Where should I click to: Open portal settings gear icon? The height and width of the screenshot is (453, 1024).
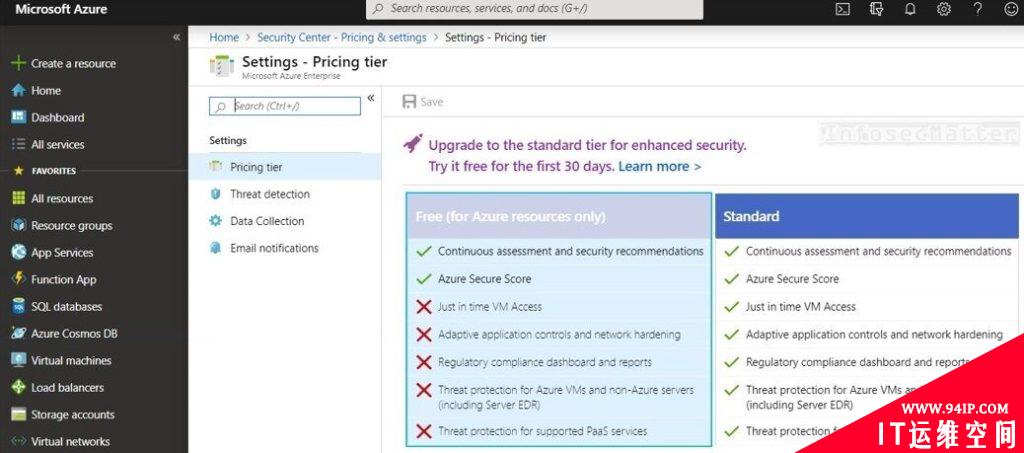click(944, 9)
